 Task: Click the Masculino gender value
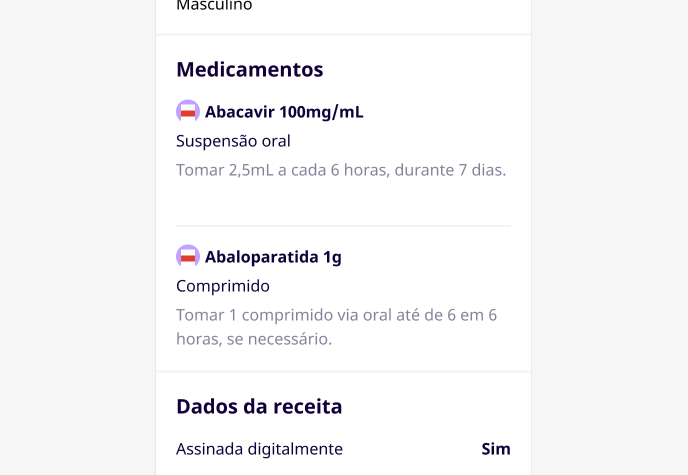point(214,6)
